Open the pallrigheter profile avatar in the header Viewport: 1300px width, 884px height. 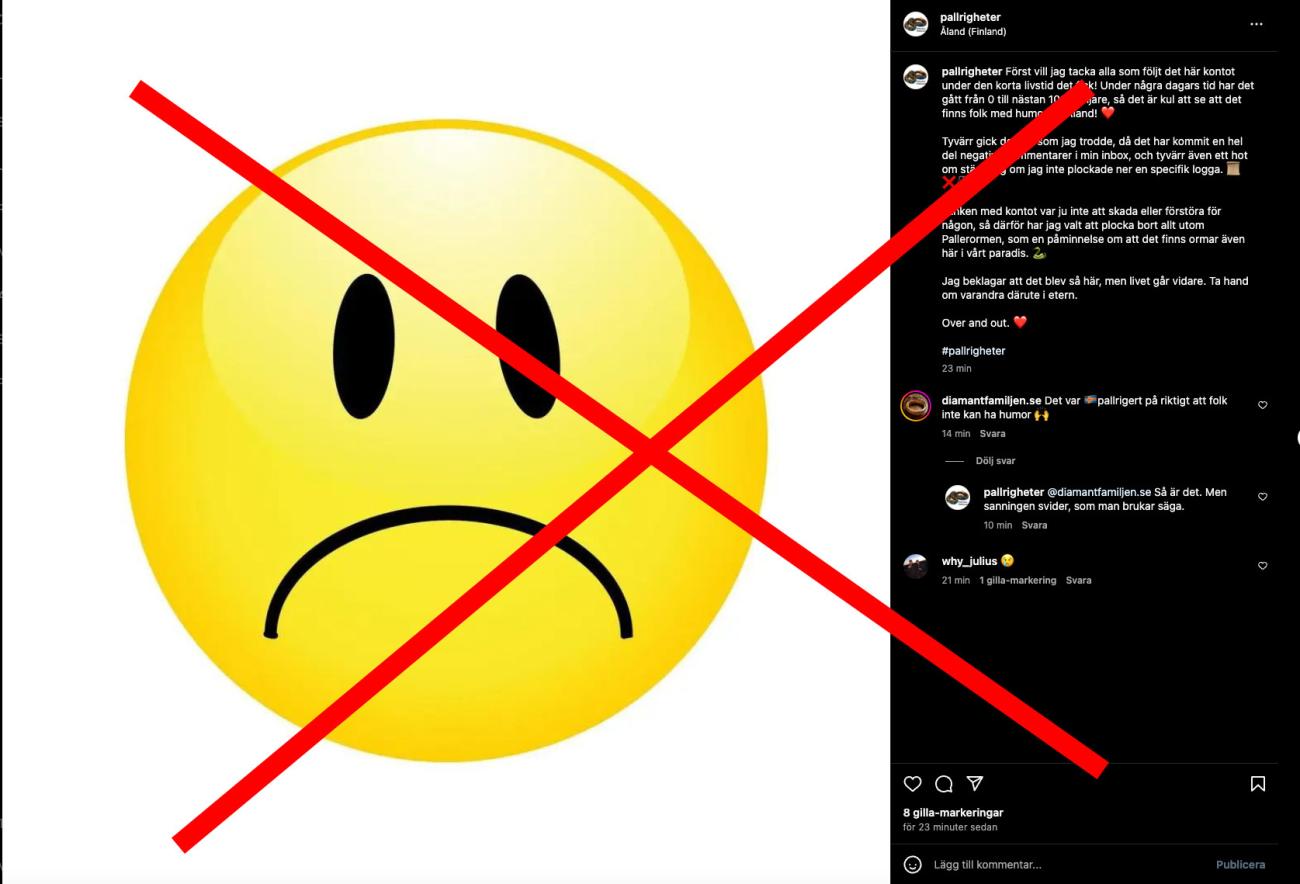(x=915, y=24)
